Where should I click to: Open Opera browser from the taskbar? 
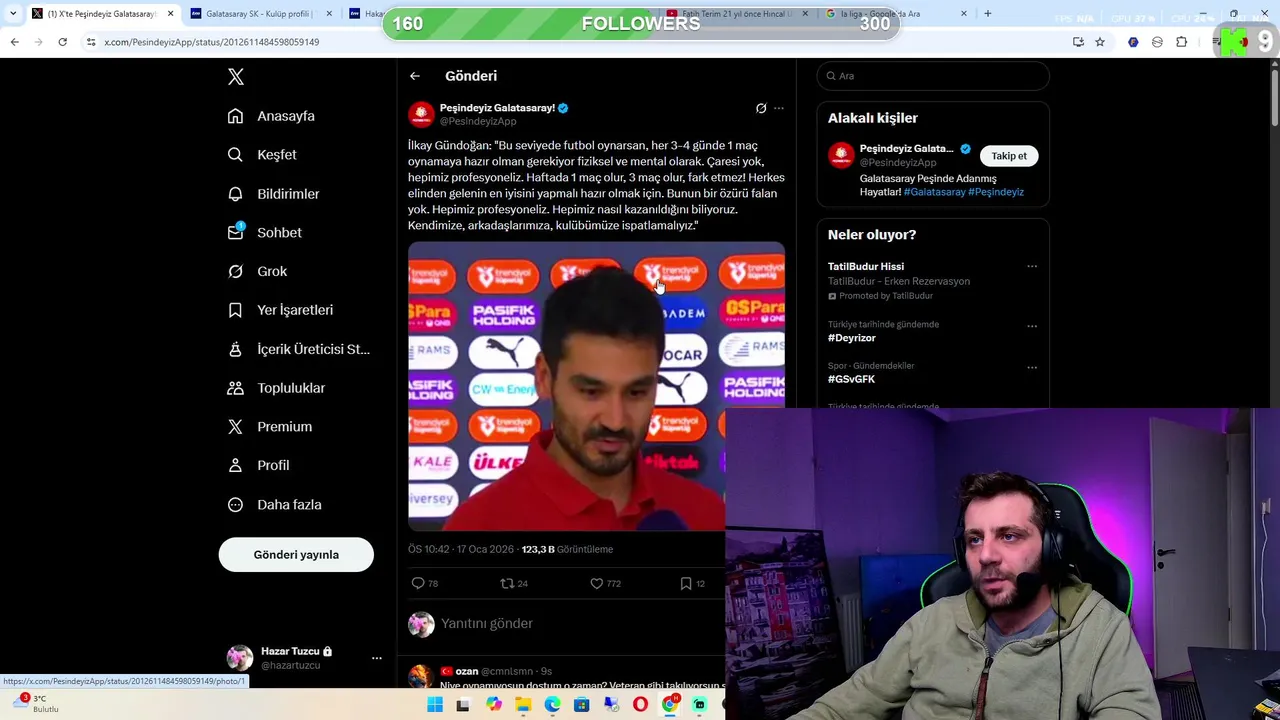coord(640,705)
